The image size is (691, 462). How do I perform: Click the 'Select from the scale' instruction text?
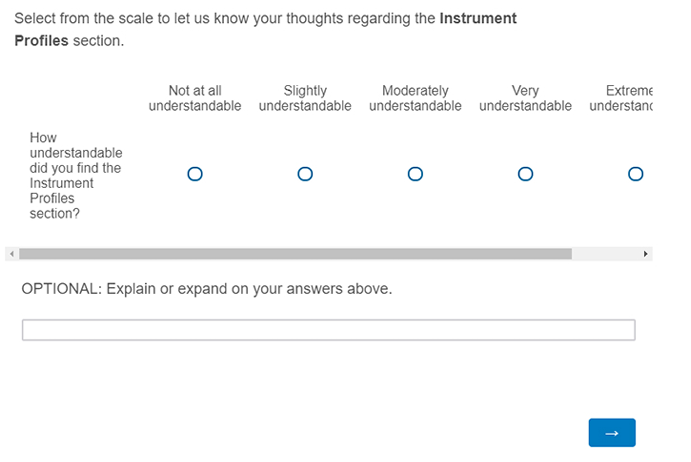coord(200,19)
